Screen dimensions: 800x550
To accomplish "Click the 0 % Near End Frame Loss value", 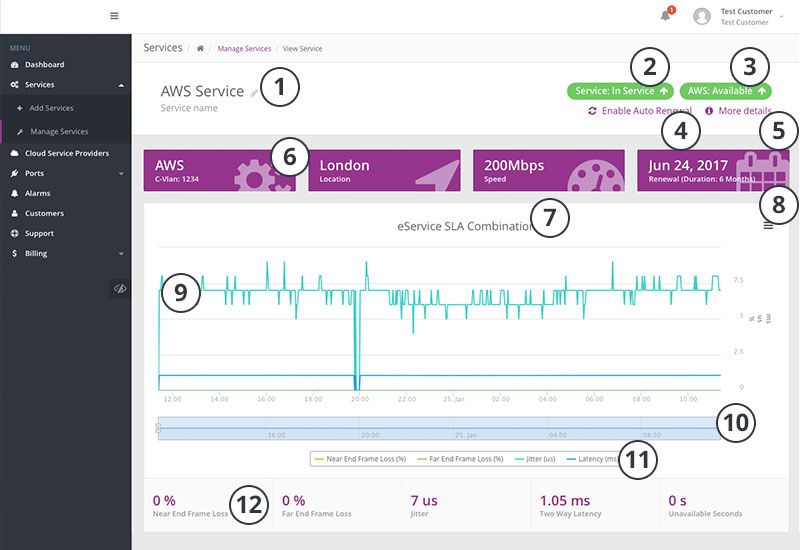I will pos(164,501).
